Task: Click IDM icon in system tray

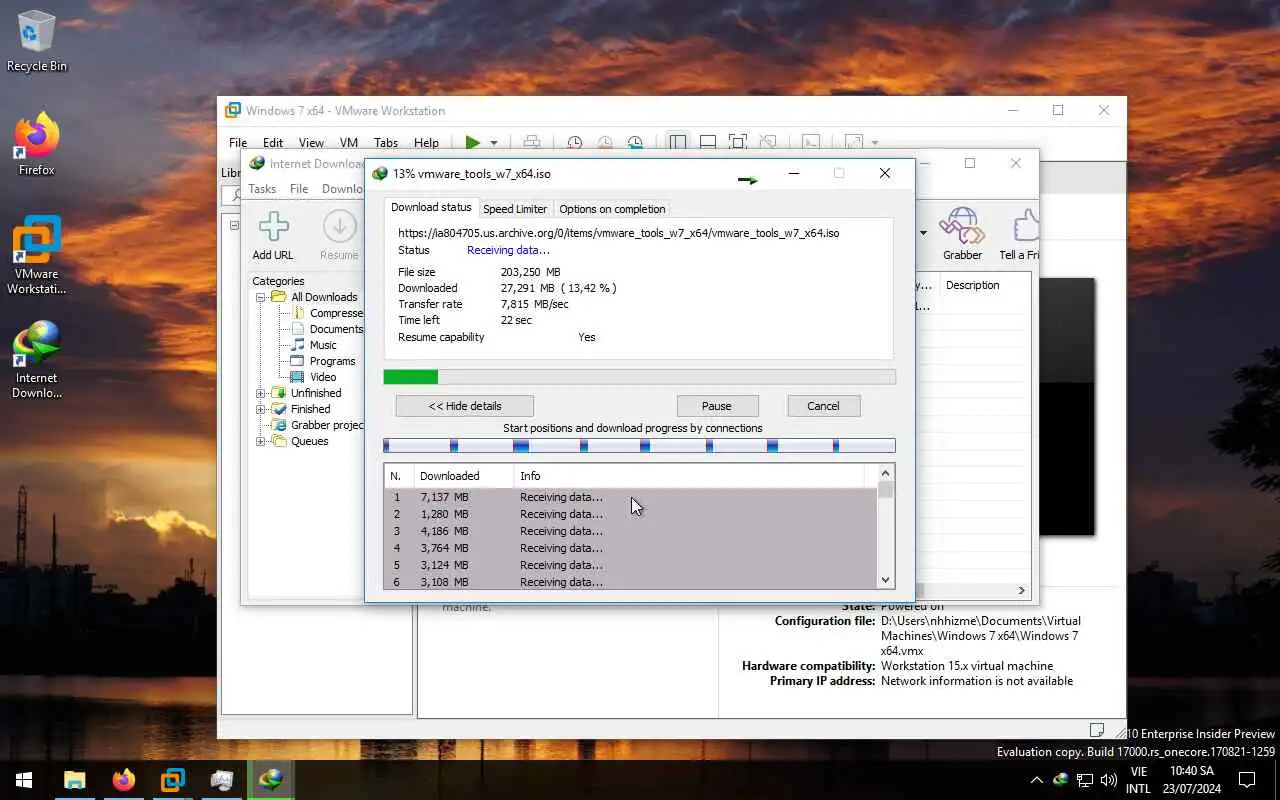Action: click(1060, 780)
